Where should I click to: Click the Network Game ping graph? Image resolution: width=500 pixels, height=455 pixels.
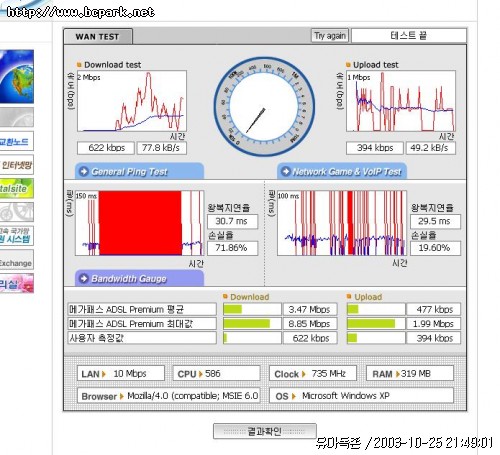[342, 223]
